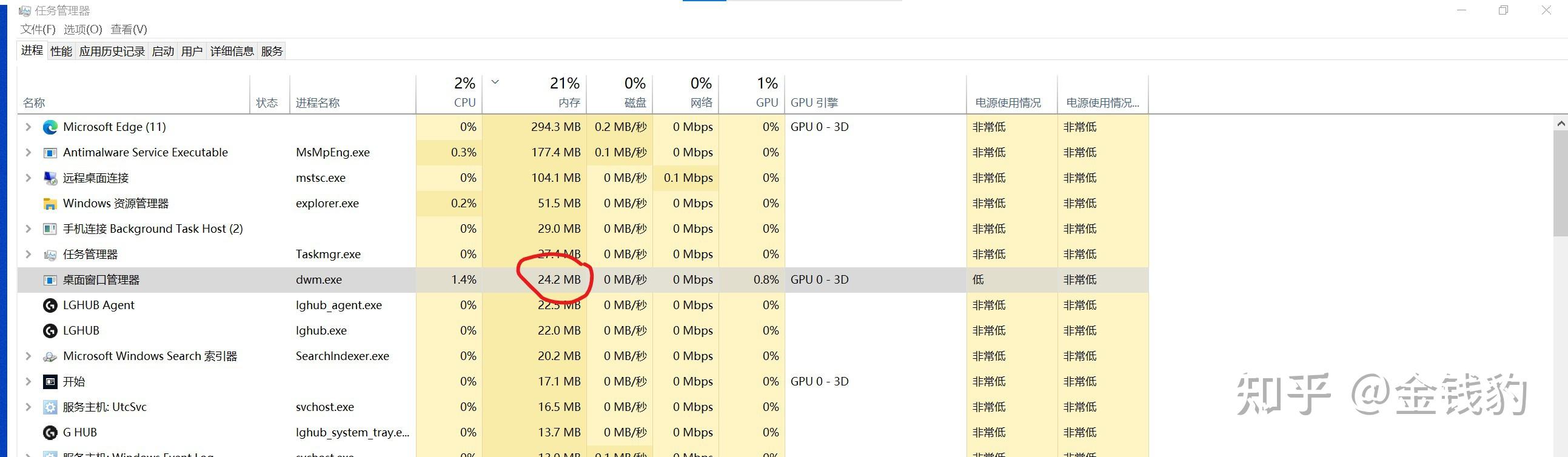The width and height of the screenshot is (1568, 457).
Task: Click the 294.3 MB memory value
Action: [556, 127]
